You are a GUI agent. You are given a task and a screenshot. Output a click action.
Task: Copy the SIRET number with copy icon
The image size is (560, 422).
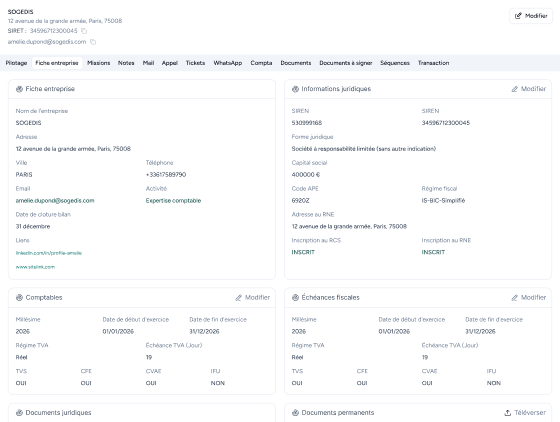(x=84, y=31)
